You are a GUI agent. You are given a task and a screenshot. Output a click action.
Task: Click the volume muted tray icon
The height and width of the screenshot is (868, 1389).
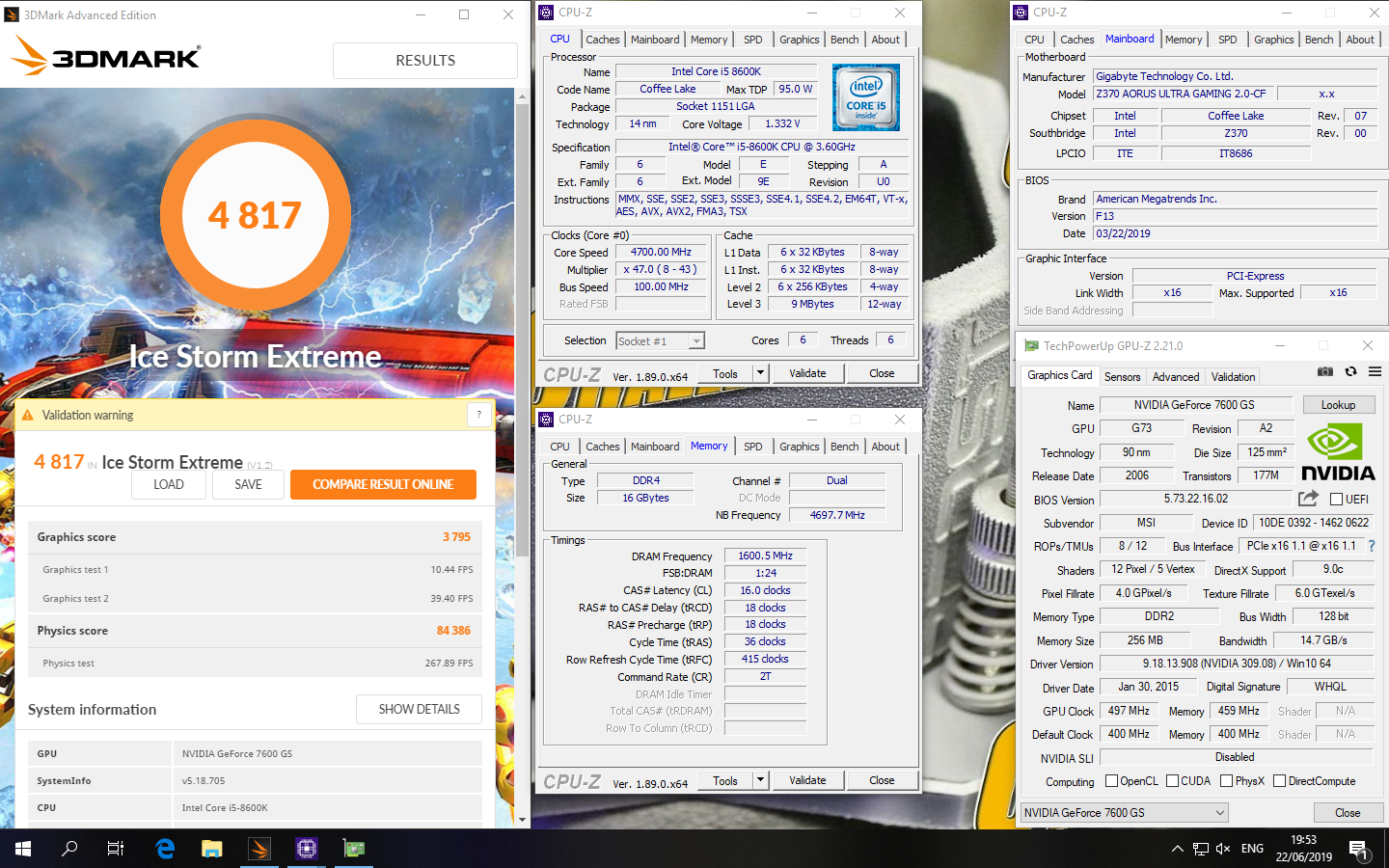(1223, 849)
